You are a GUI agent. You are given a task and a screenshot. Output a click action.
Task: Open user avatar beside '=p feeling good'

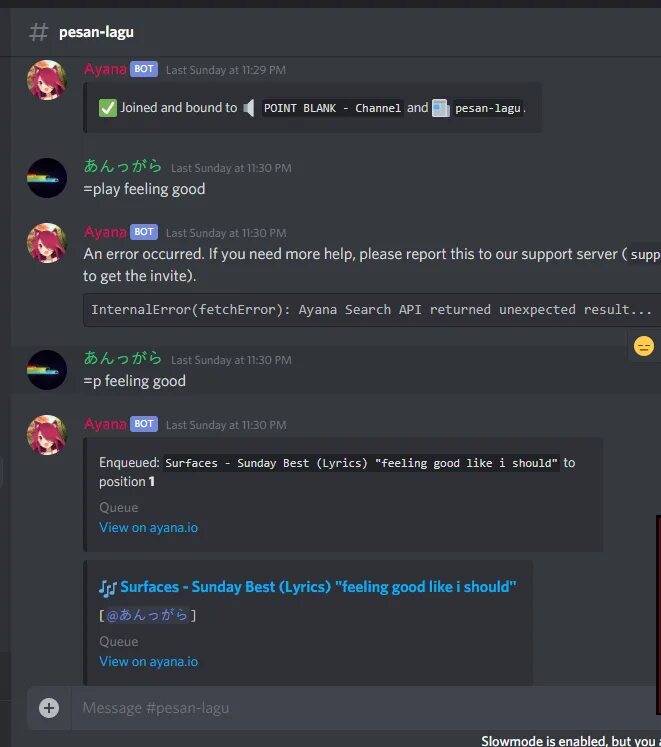(x=46, y=370)
